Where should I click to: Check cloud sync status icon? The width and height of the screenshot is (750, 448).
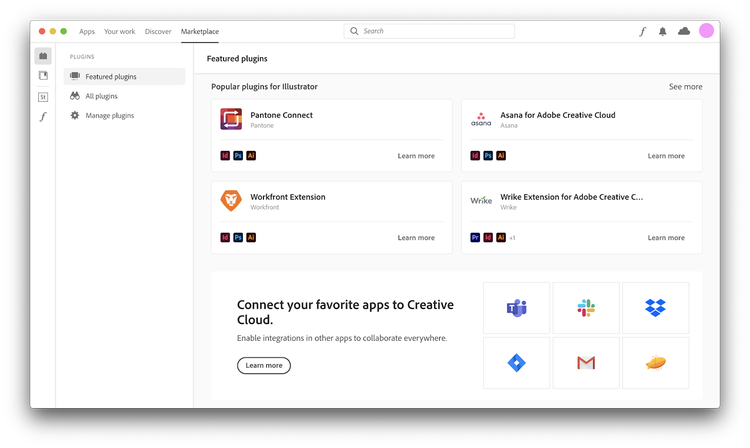click(x=684, y=31)
